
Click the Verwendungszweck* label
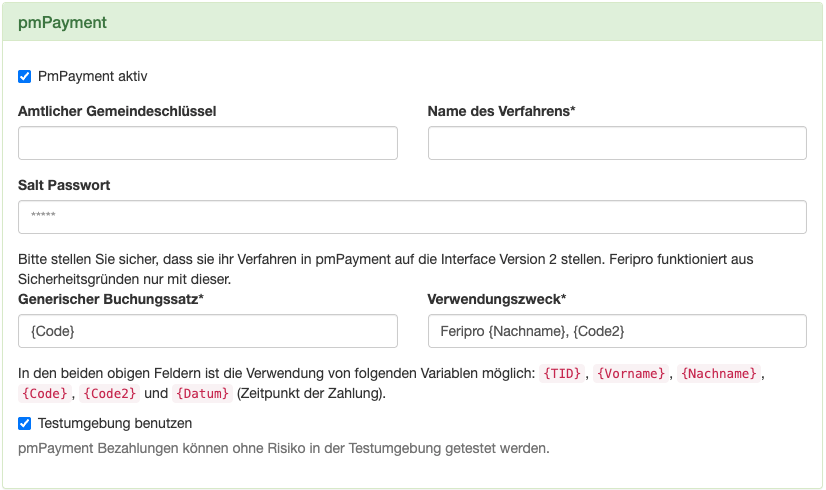pos(497,299)
